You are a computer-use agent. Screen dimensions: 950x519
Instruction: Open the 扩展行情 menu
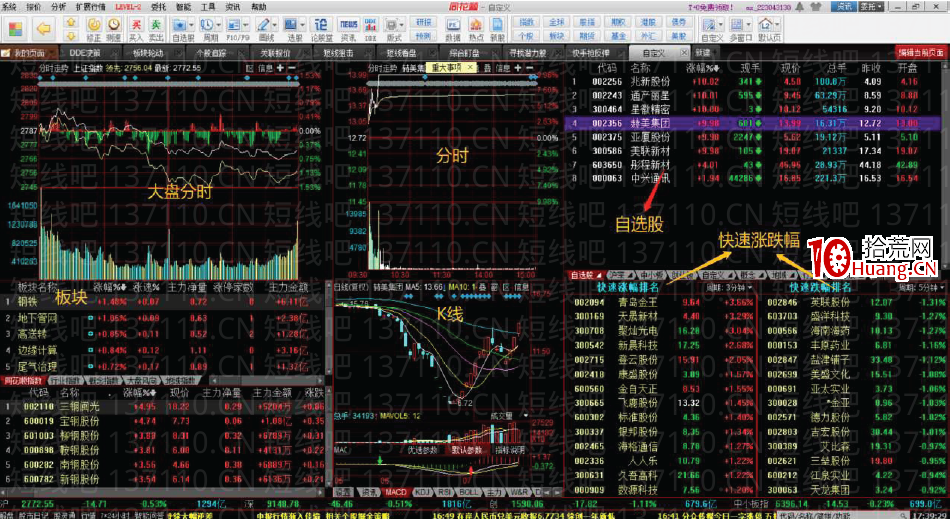coord(90,7)
